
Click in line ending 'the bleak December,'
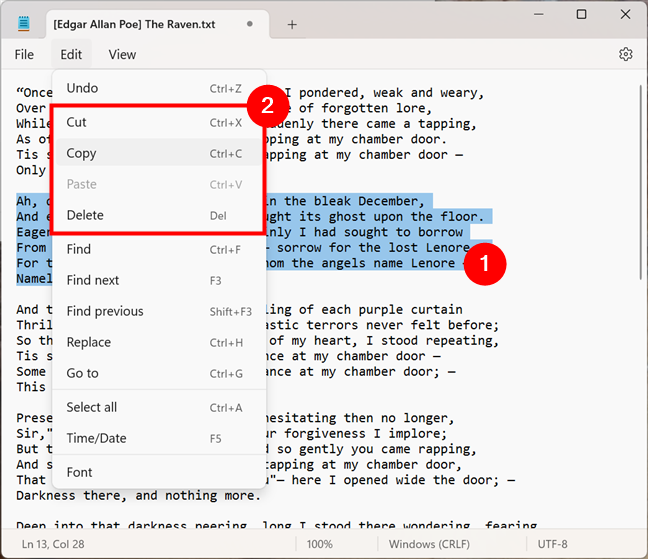(x=347, y=201)
